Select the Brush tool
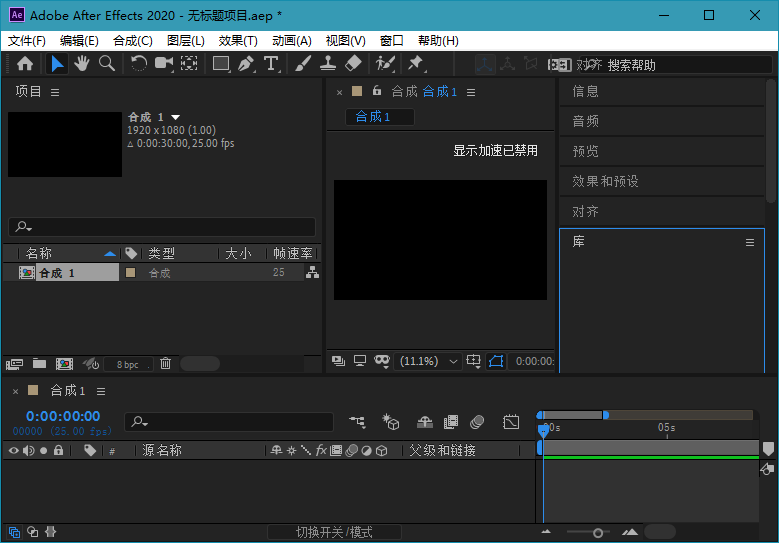The height and width of the screenshot is (543, 779). point(304,64)
